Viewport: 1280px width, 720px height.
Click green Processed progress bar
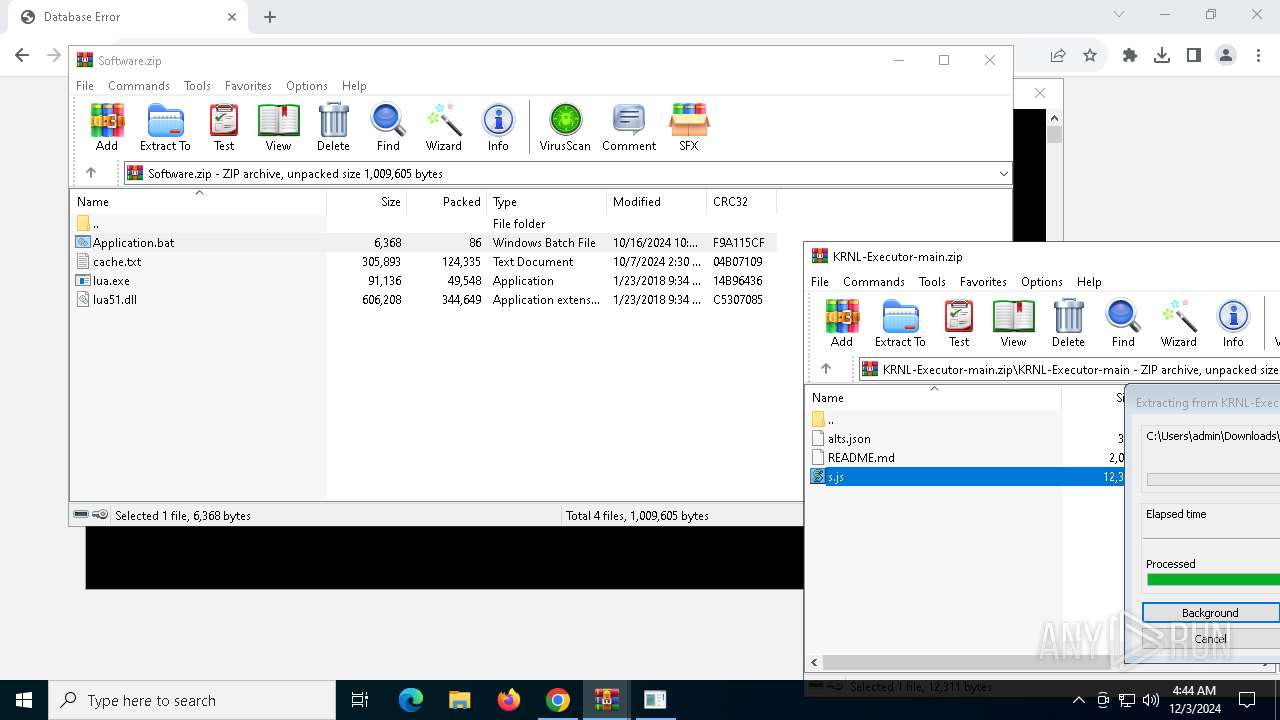tap(1213, 579)
